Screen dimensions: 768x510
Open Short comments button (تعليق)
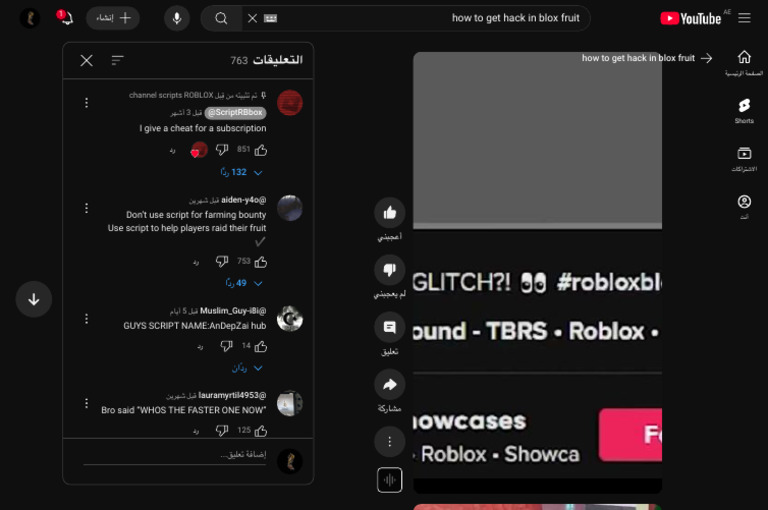coord(389,327)
